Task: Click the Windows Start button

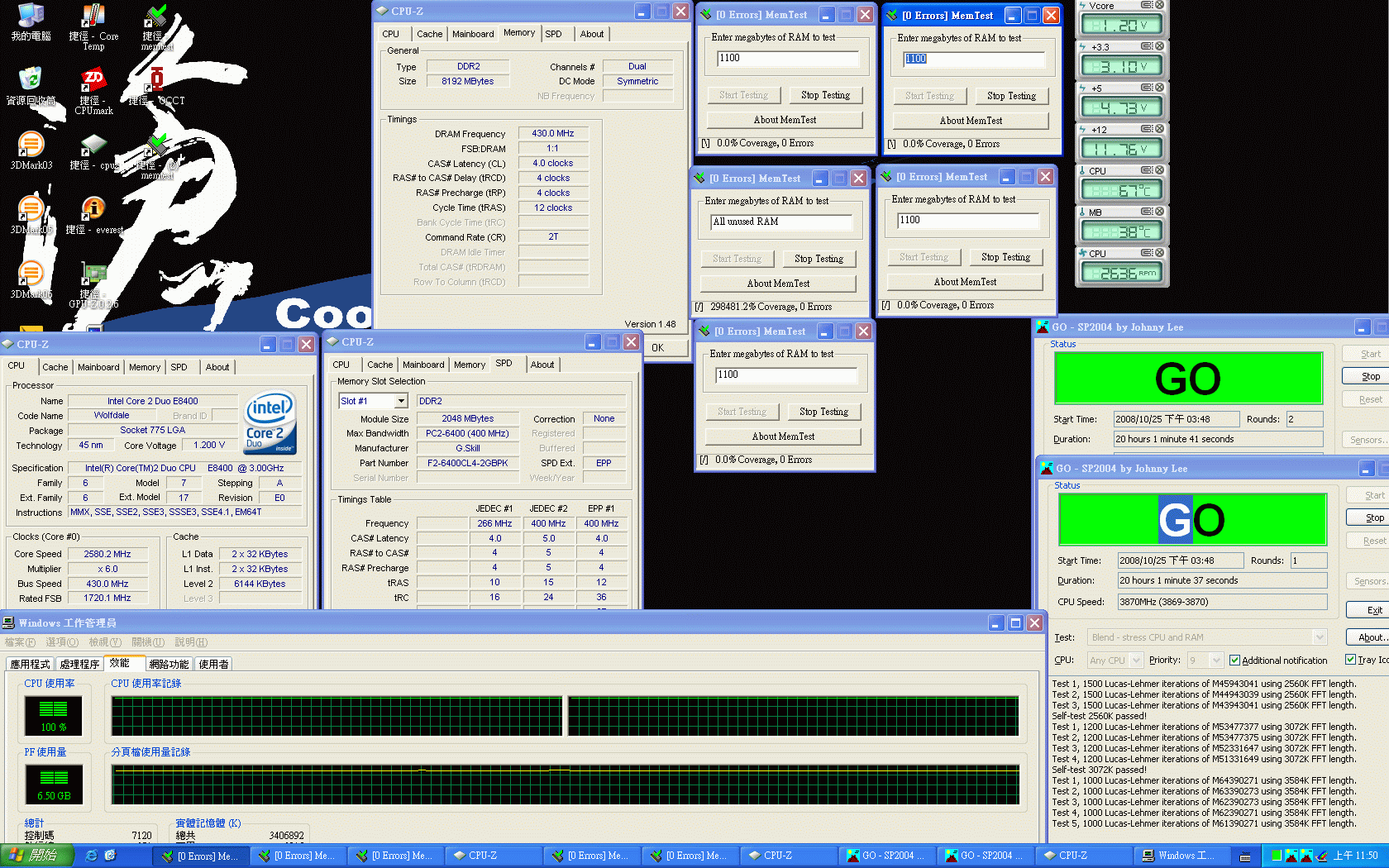Action: (37, 856)
